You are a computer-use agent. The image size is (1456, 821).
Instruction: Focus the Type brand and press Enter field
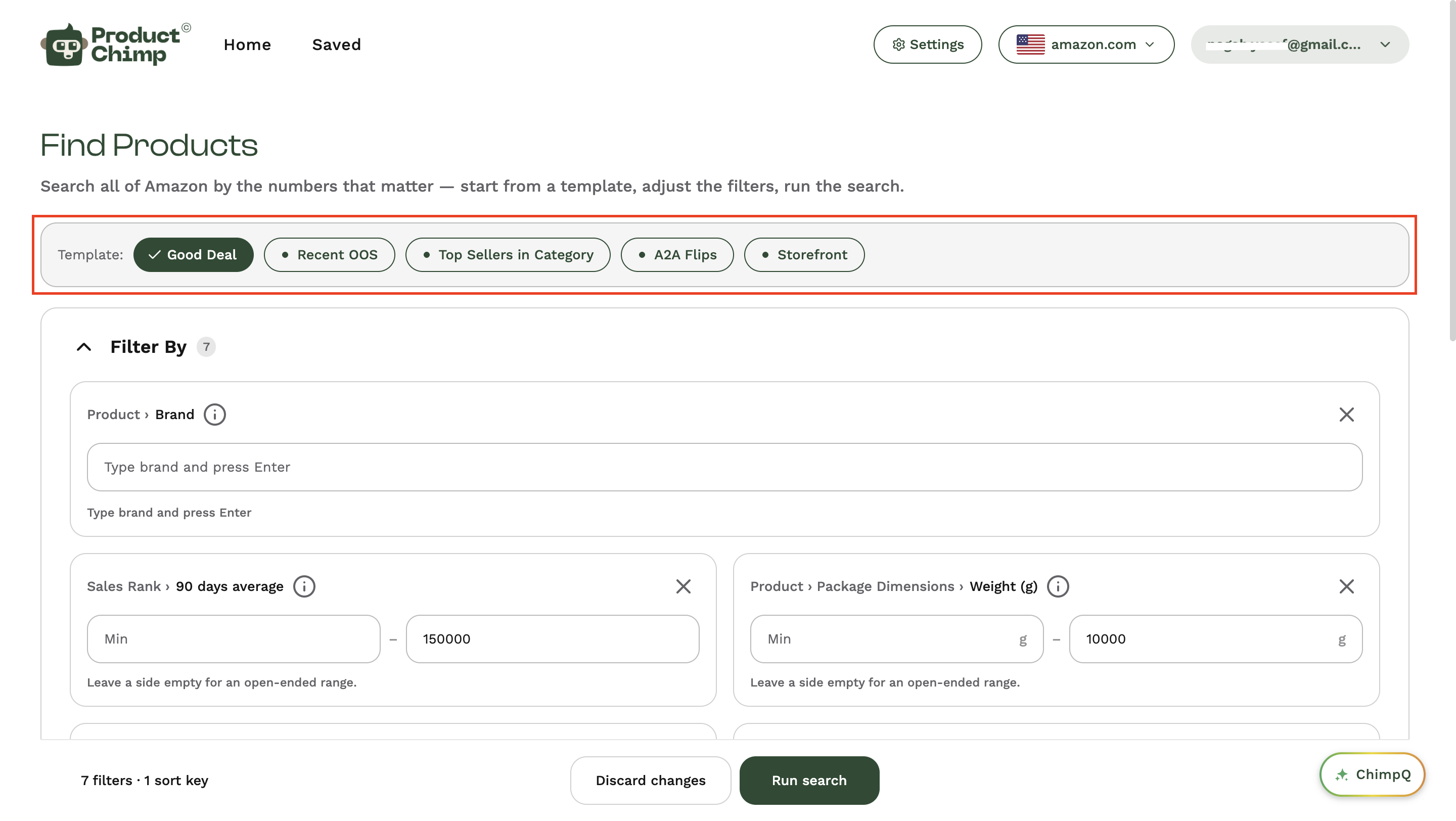(724, 467)
